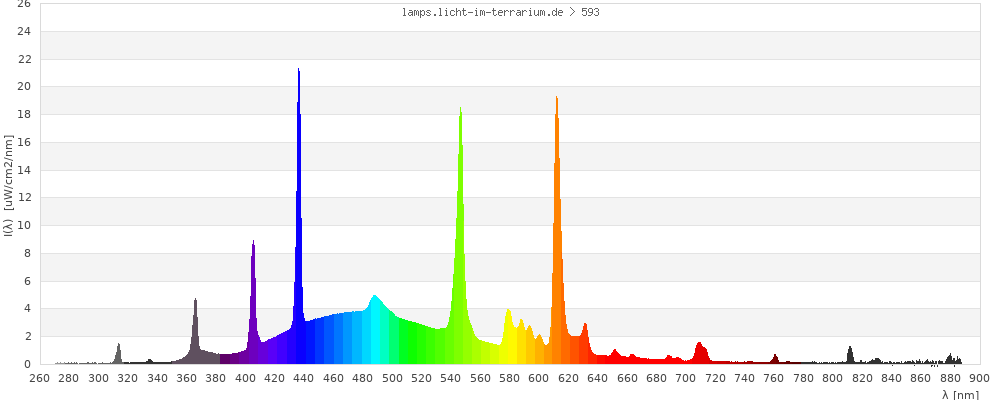The image size is (1000, 400).
Task: Click the red peak near 708 nm
Action: 699,352
